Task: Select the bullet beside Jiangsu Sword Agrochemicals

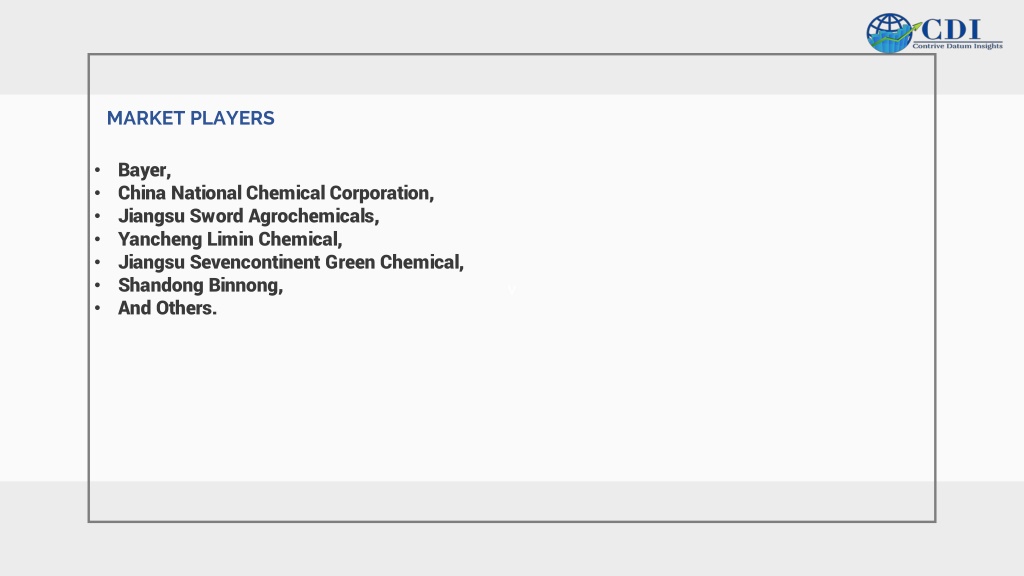Action: coord(97,216)
